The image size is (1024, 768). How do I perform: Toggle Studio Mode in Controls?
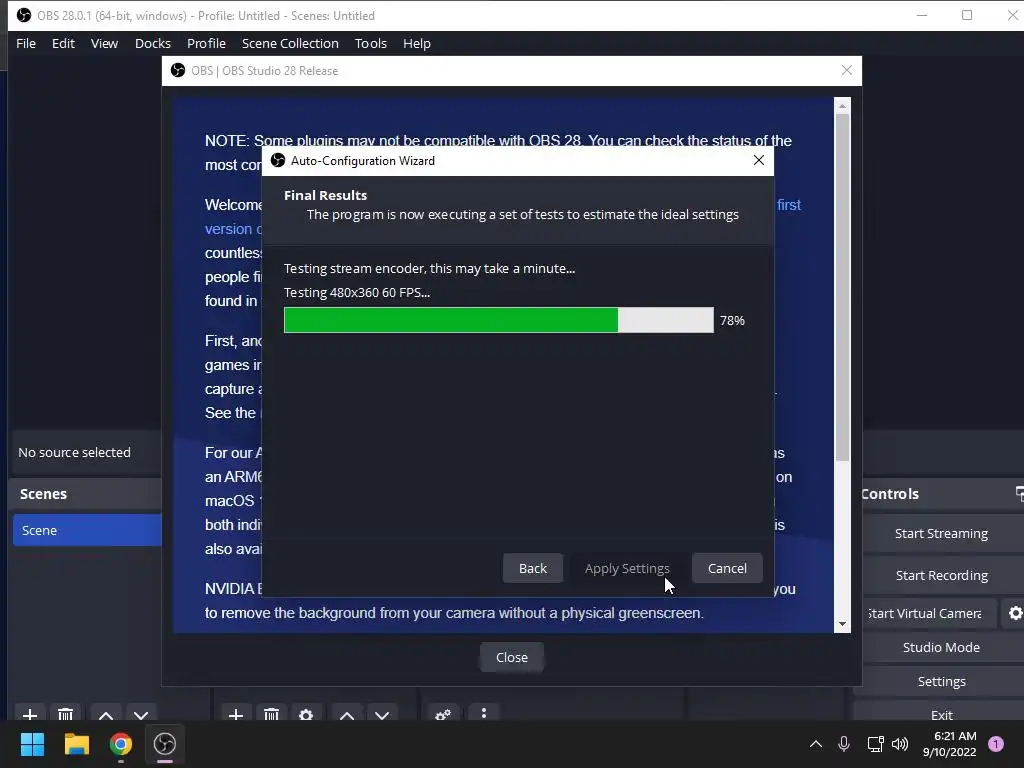pyautogui.click(x=941, y=647)
